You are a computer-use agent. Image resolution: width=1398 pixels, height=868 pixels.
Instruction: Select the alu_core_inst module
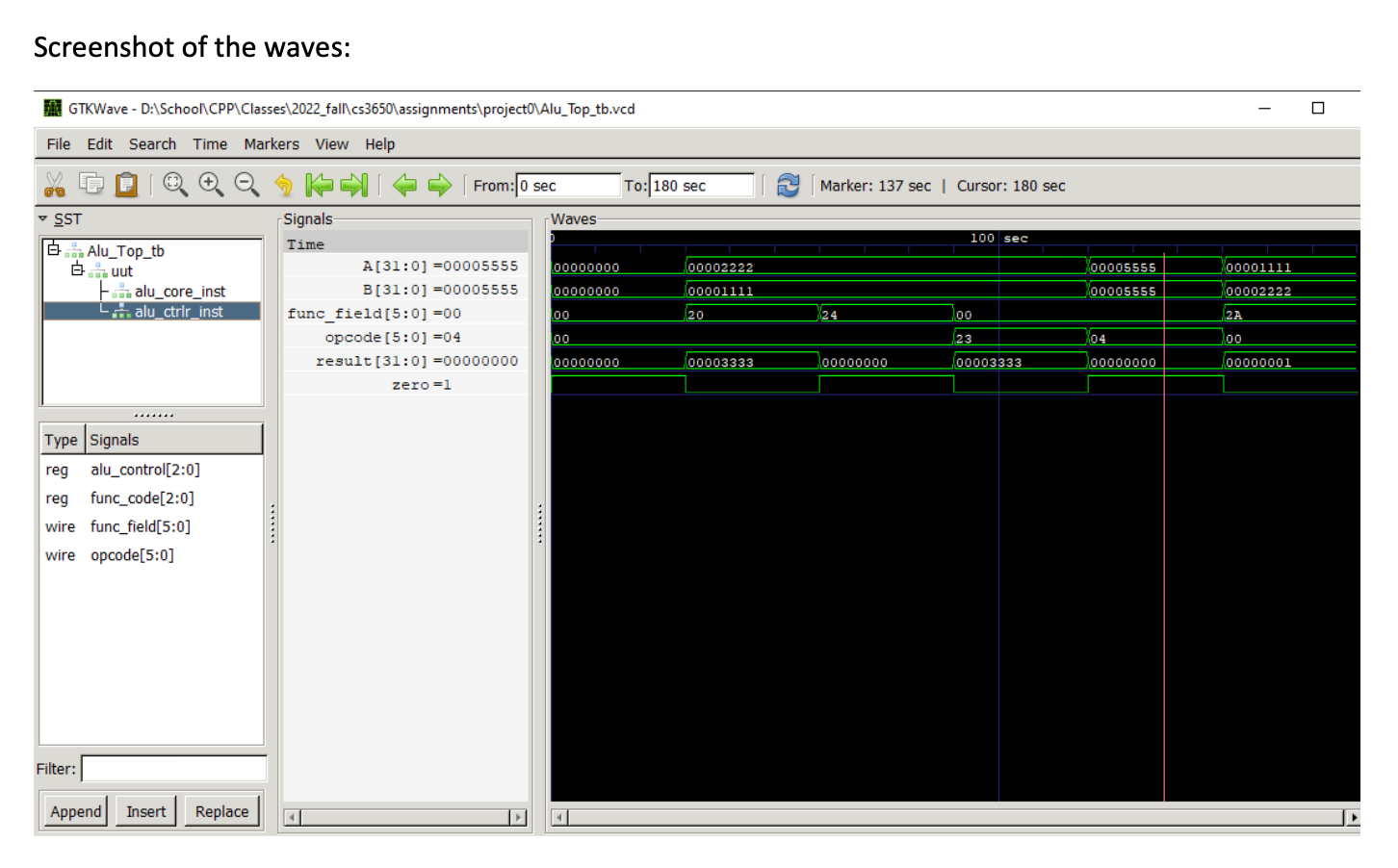pyautogui.click(x=179, y=291)
